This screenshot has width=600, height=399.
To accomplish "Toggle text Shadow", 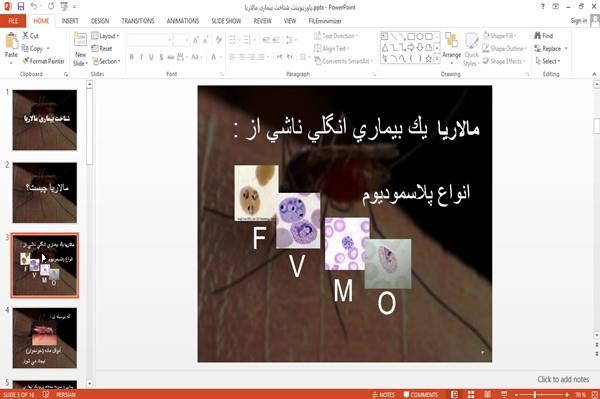I will 161,57.
